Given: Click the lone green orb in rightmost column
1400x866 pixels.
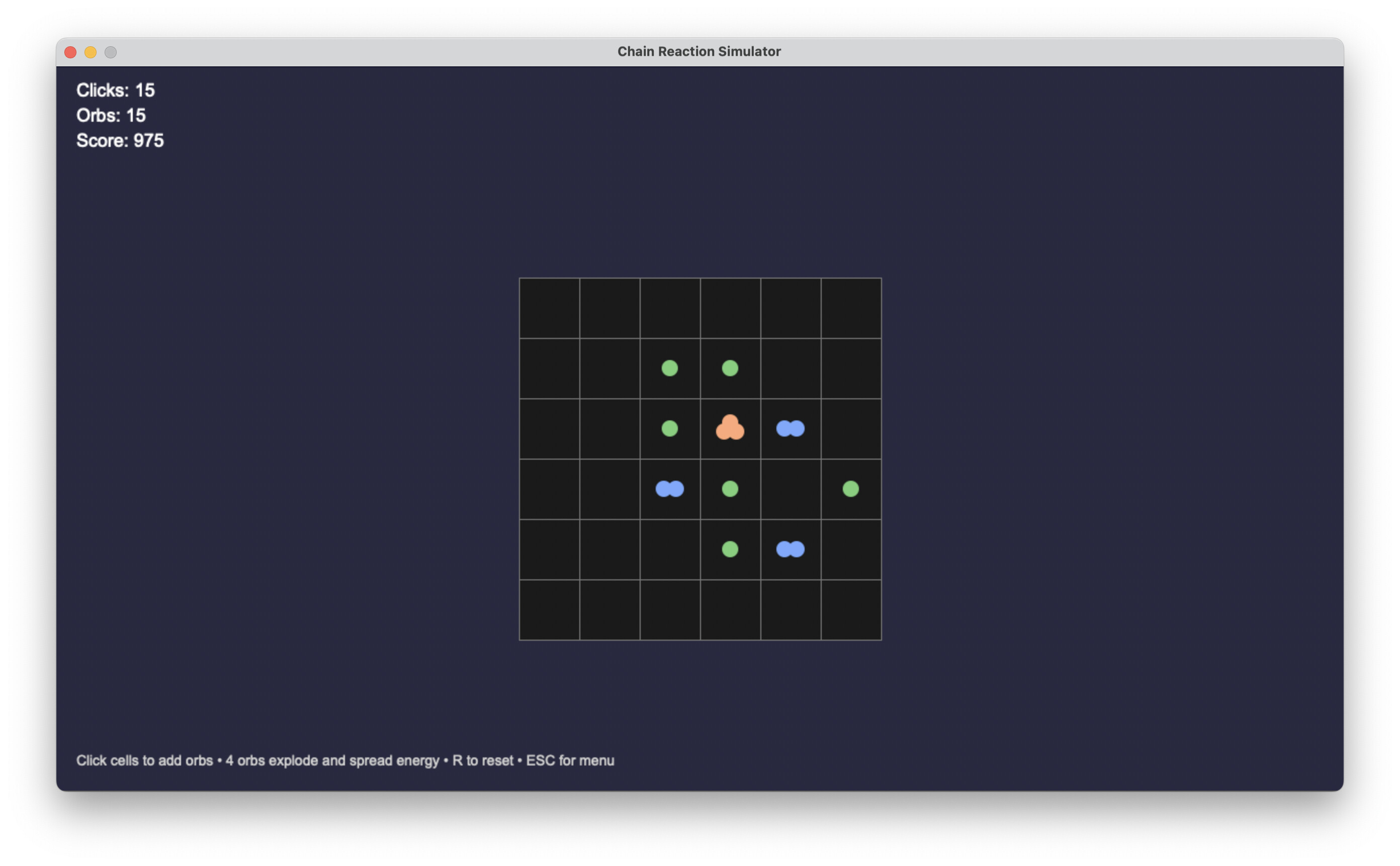Looking at the screenshot, I should (850, 488).
